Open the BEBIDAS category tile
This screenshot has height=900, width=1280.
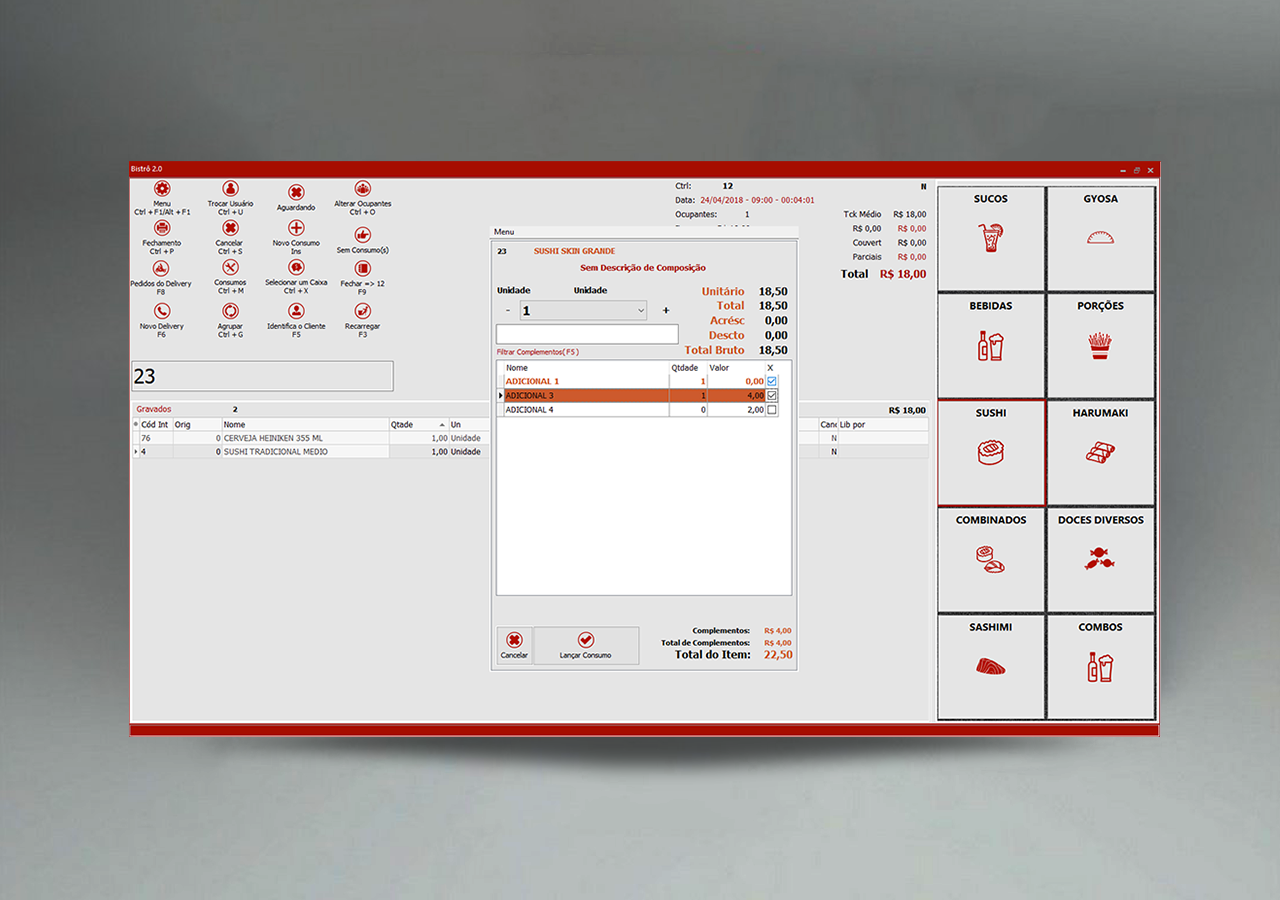coord(990,345)
